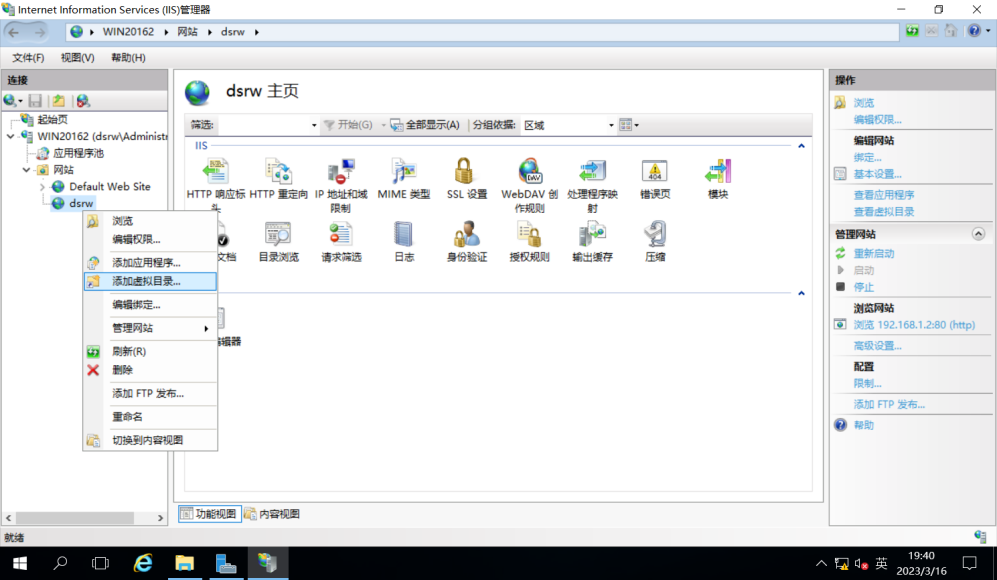The height and width of the screenshot is (580, 997).
Task: Open 管理网站 submenu in context menu
Action: (x=150, y=328)
